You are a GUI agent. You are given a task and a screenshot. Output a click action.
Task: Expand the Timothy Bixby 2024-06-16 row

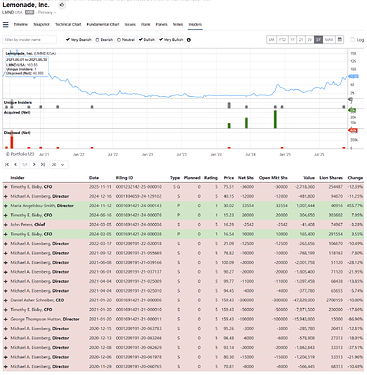tap(6, 215)
